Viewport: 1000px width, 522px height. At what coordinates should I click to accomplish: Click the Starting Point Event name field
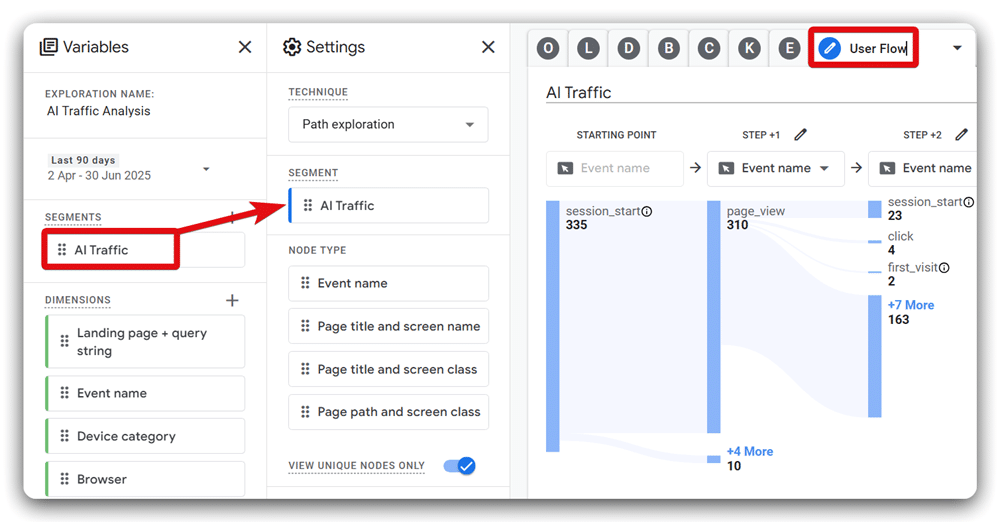(615, 168)
